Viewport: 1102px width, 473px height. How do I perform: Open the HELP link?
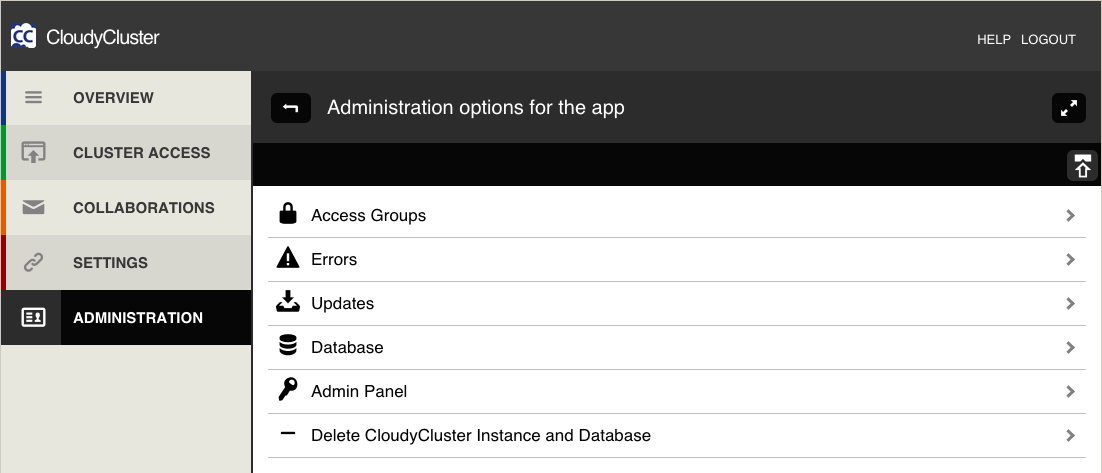click(993, 40)
